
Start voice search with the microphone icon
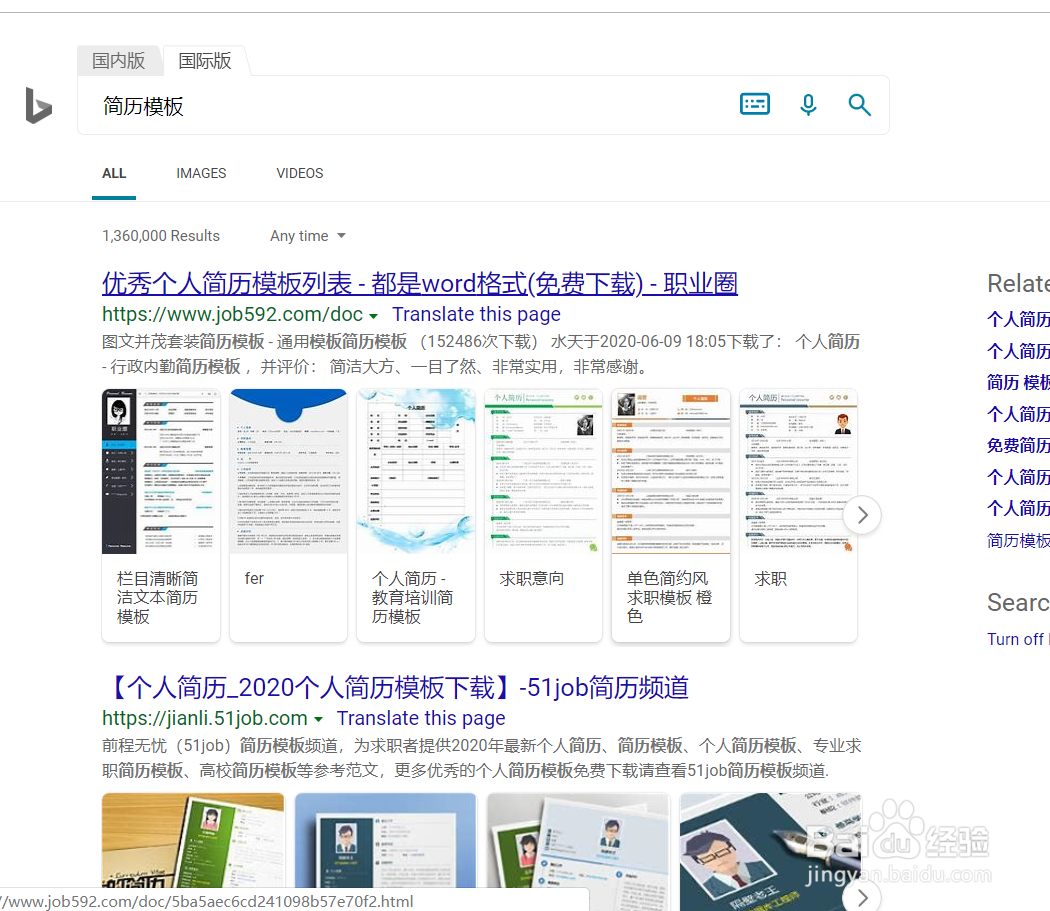pyautogui.click(x=808, y=104)
